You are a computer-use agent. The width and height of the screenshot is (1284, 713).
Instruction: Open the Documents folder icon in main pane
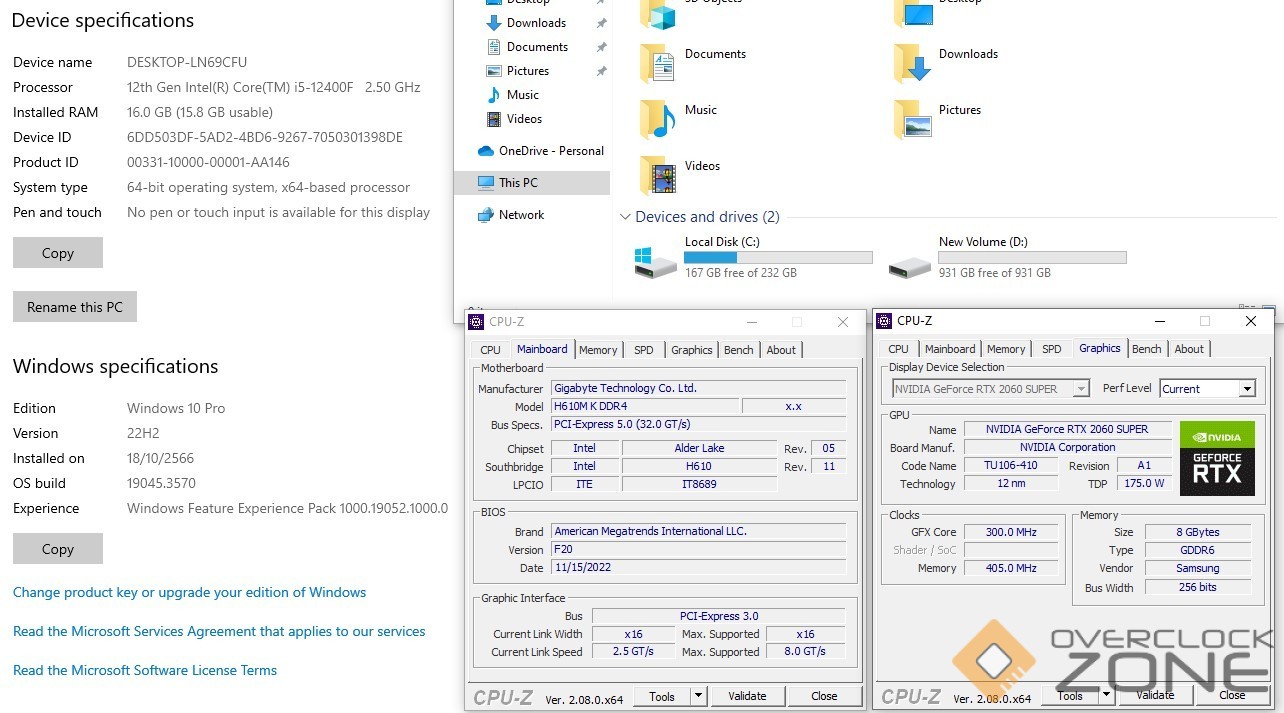click(658, 63)
